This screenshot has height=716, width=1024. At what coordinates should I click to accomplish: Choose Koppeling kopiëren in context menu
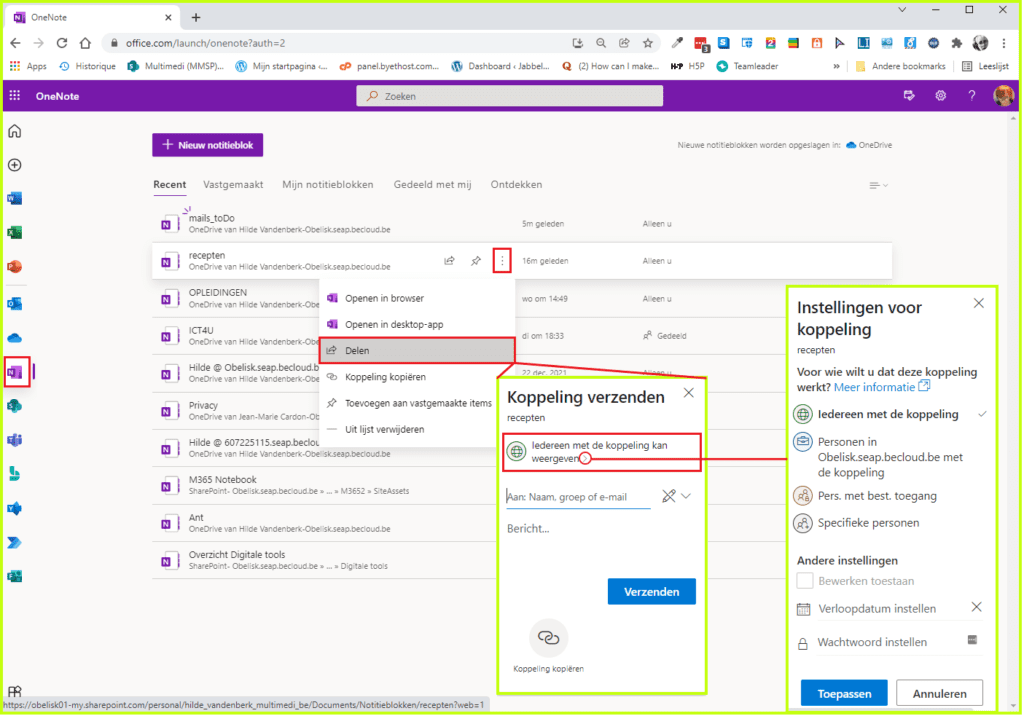pyautogui.click(x=417, y=377)
